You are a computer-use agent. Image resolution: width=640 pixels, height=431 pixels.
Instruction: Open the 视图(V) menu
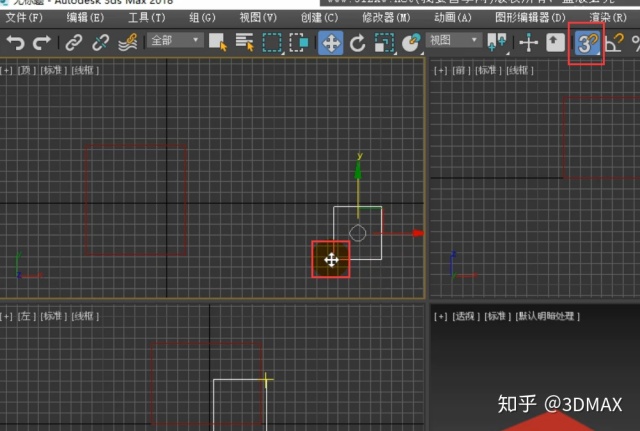pyautogui.click(x=258, y=18)
